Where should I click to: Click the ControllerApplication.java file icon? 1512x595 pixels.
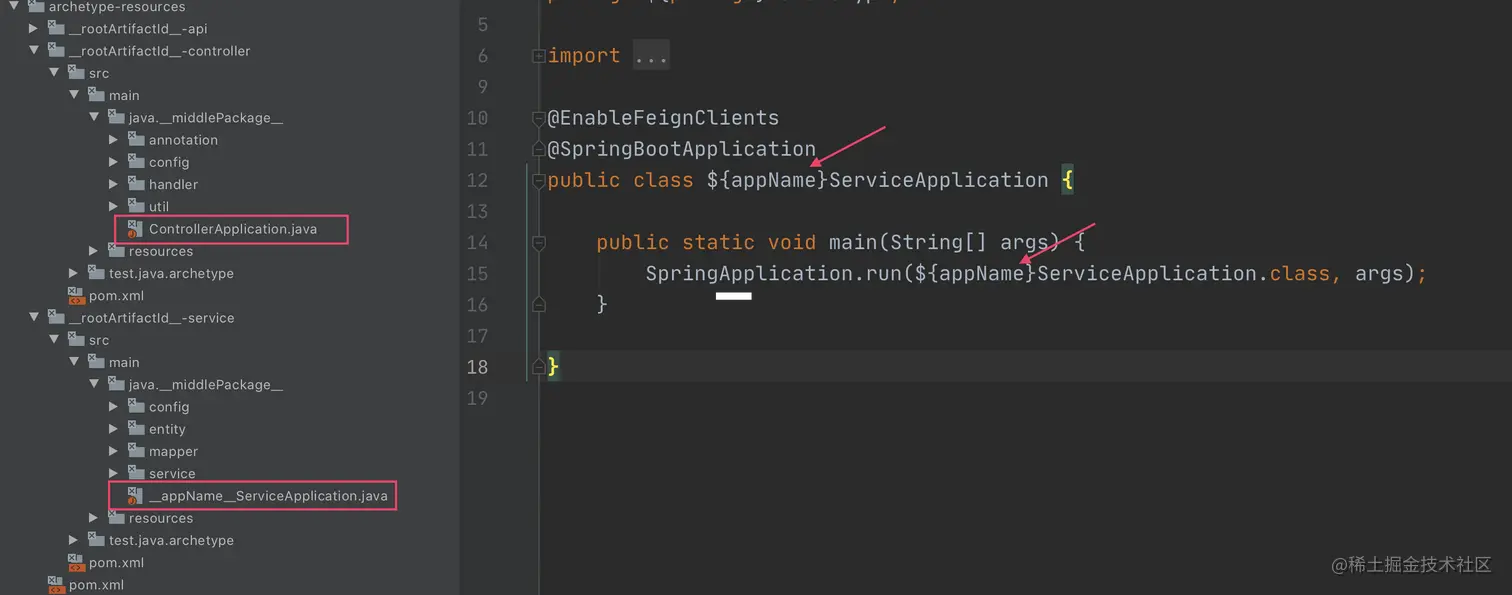[136, 229]
